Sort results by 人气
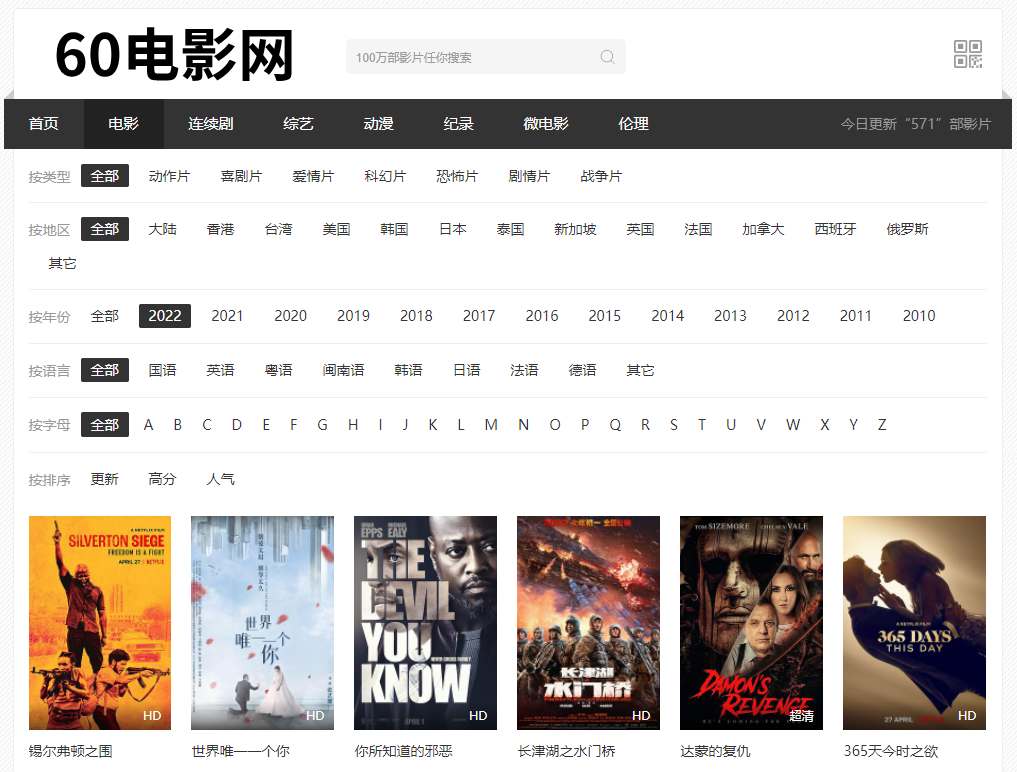 point(221,479)
